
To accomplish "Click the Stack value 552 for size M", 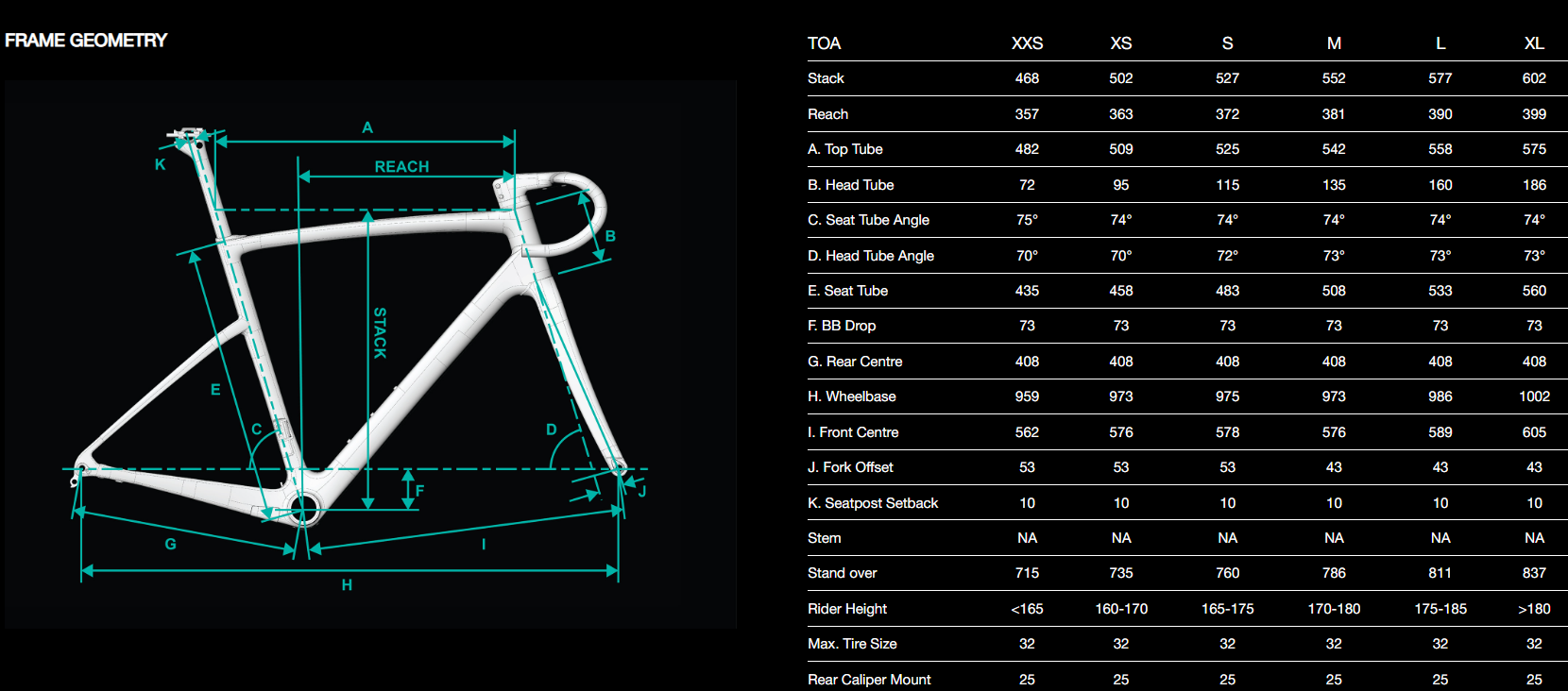I will [1334, 78].
